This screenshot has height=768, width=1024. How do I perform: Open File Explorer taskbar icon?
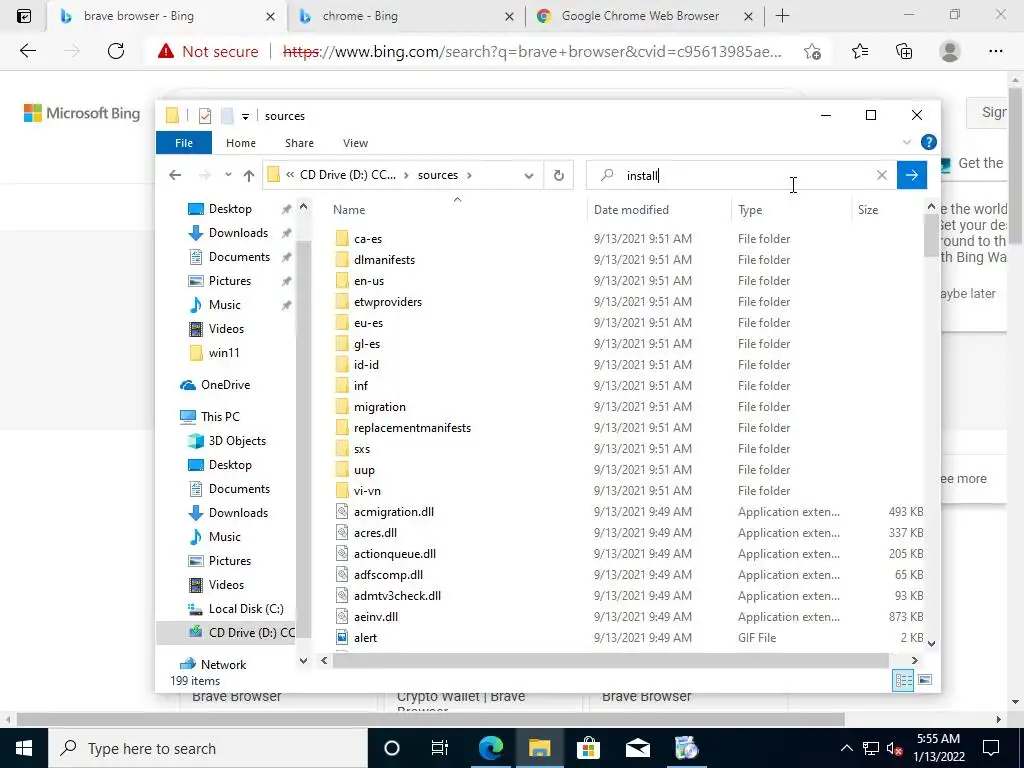[539, 748]
